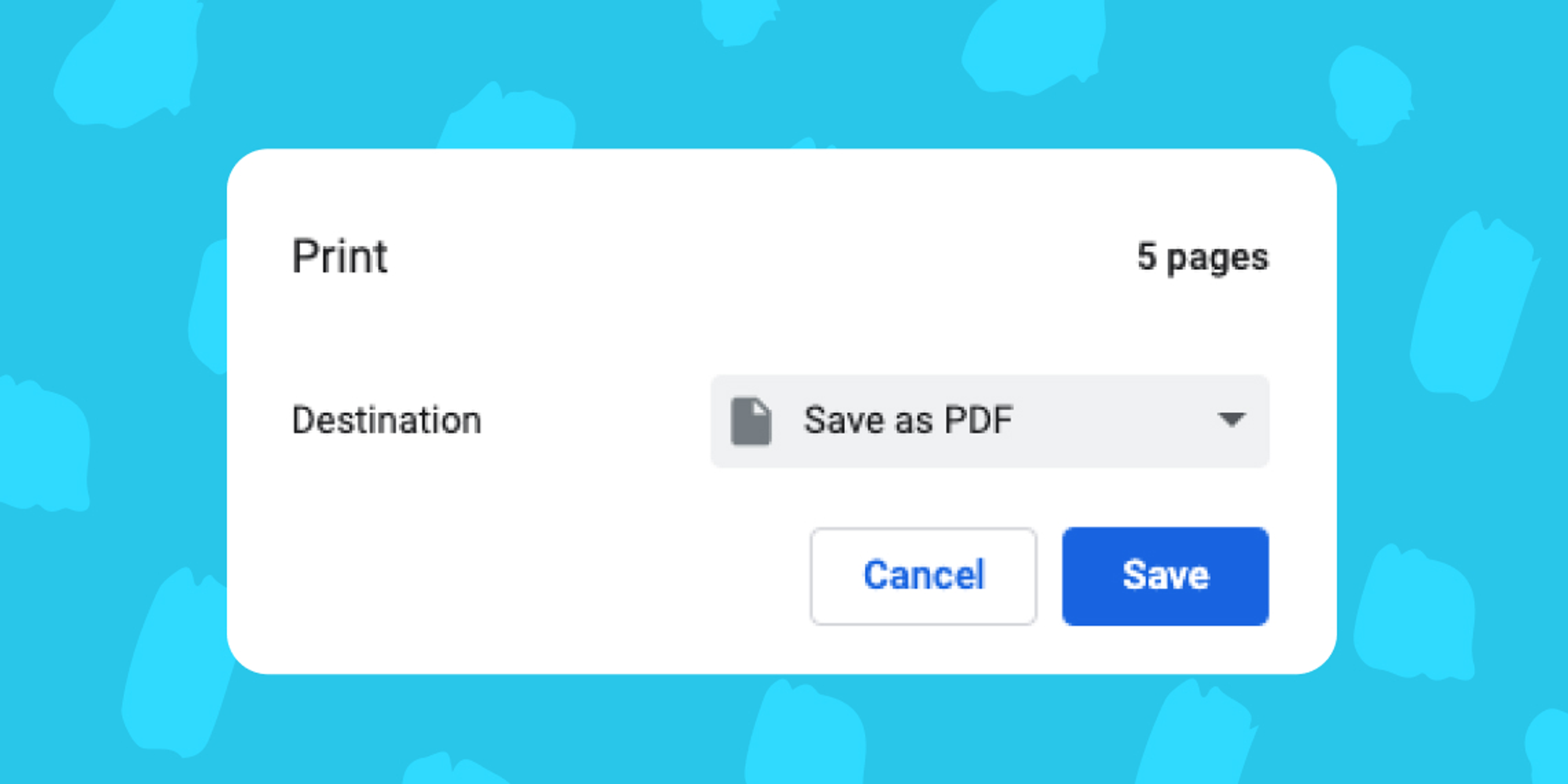1568x784 pixels.
Task: Click the "5 pages" count label
Action: pos(1203,257)
